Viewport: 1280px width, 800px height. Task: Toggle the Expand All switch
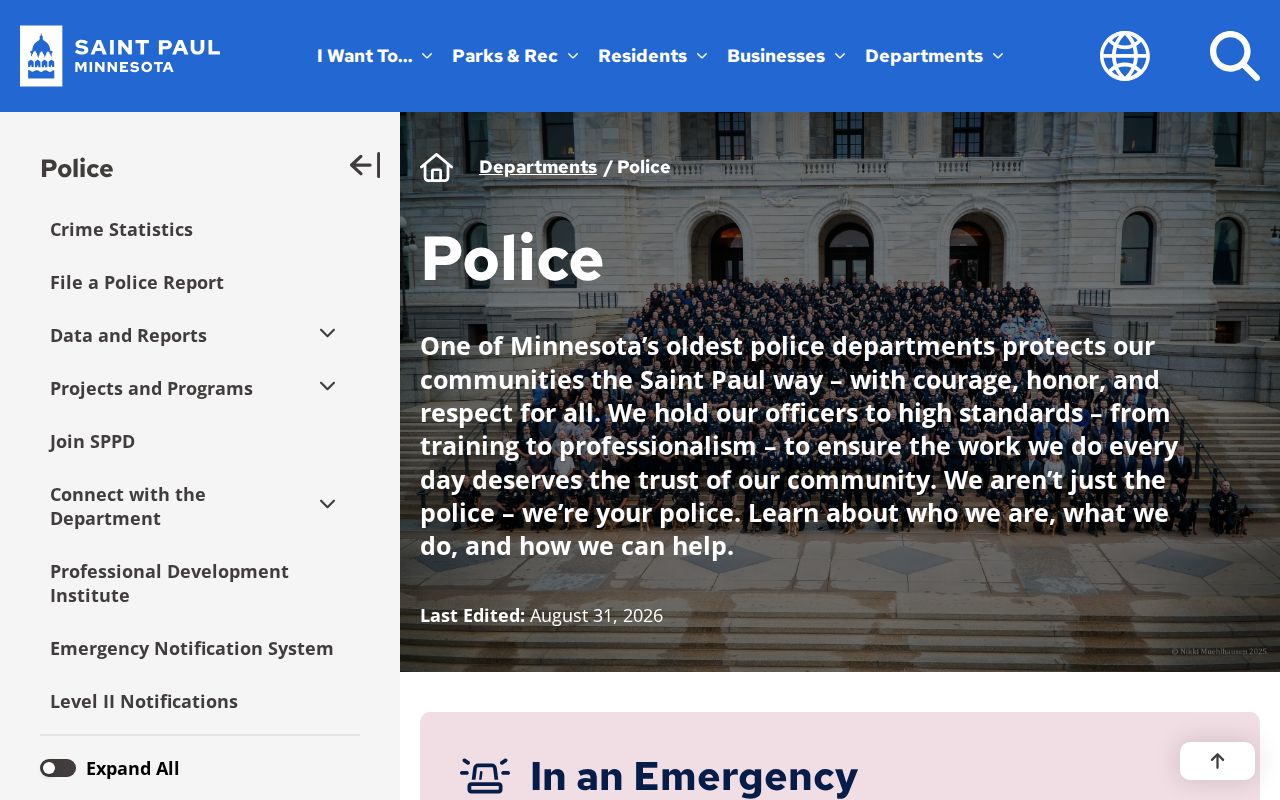(58, 768)
